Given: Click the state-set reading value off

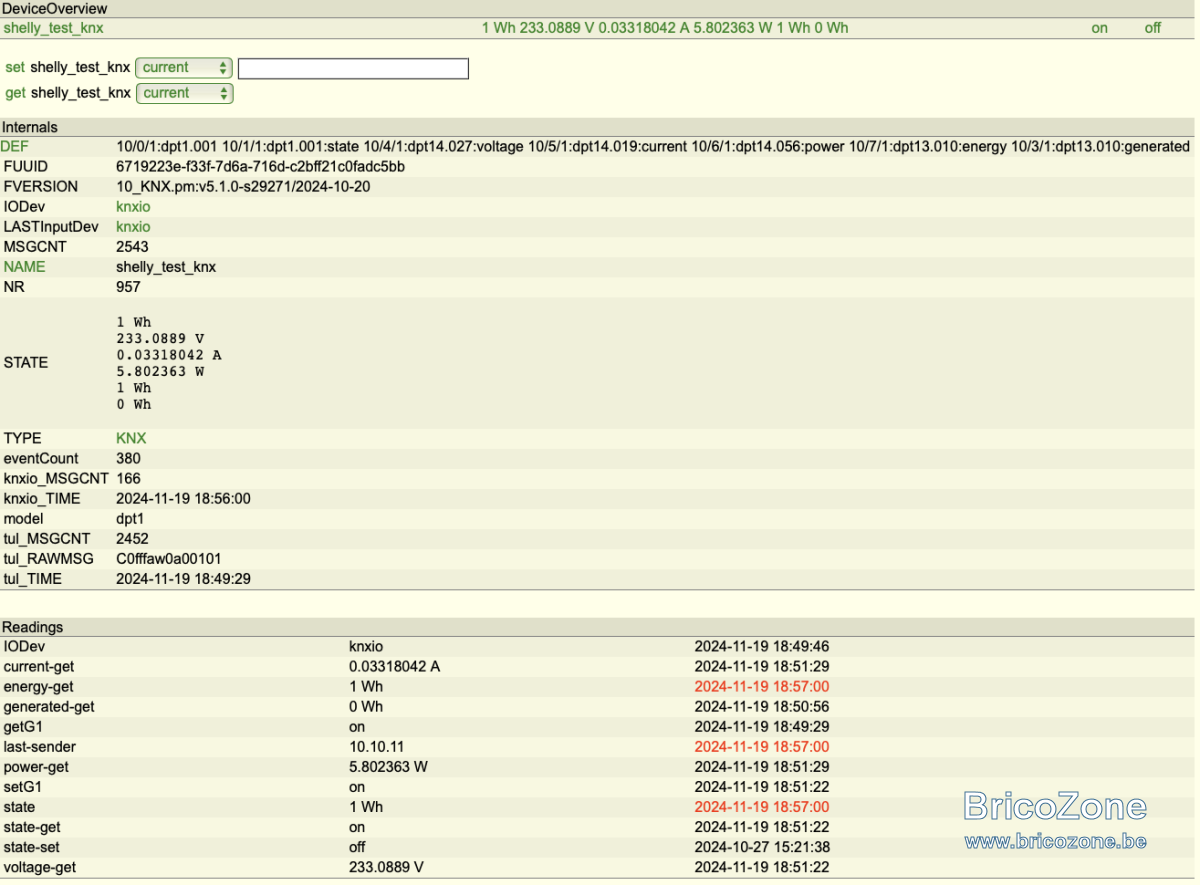Looking at the screenshot, I should pyautogui.click(x=357, y=847).
